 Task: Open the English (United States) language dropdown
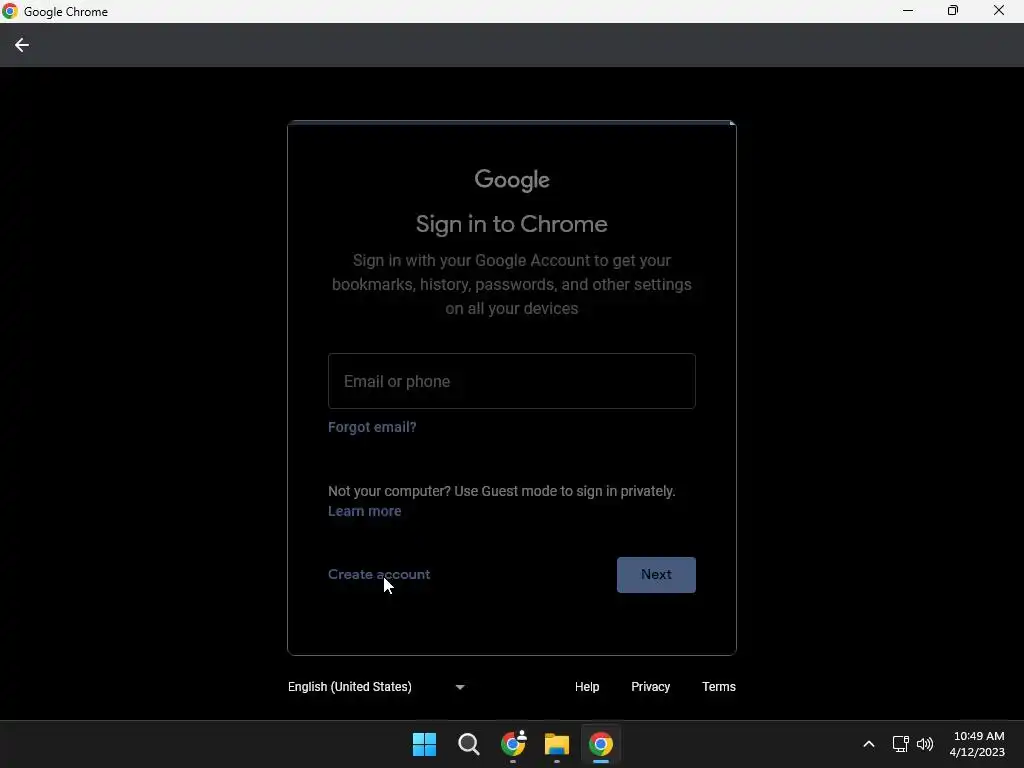coord(376,687)
